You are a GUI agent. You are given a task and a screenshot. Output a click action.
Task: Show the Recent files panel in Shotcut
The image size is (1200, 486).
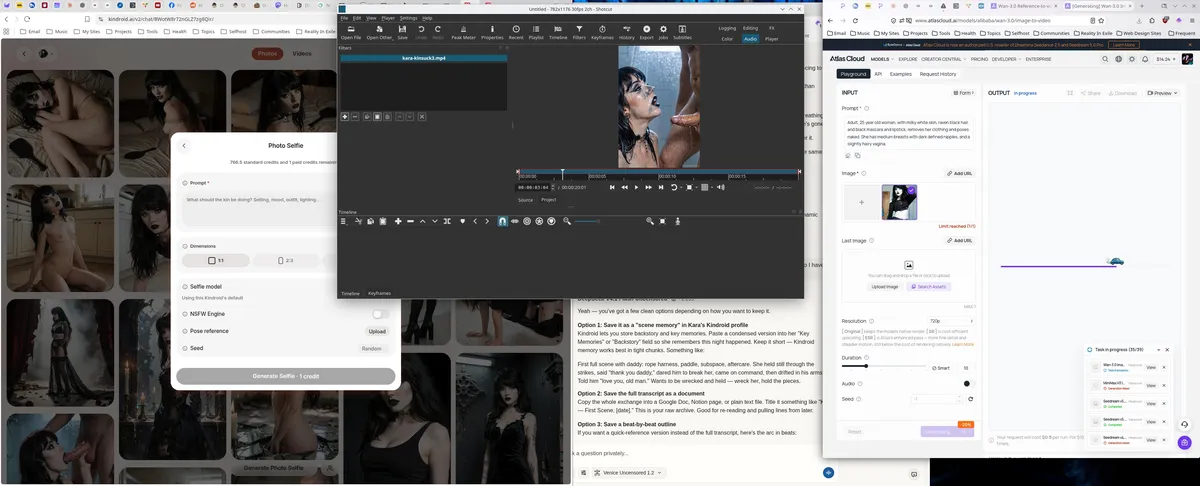tap(516, 33)
